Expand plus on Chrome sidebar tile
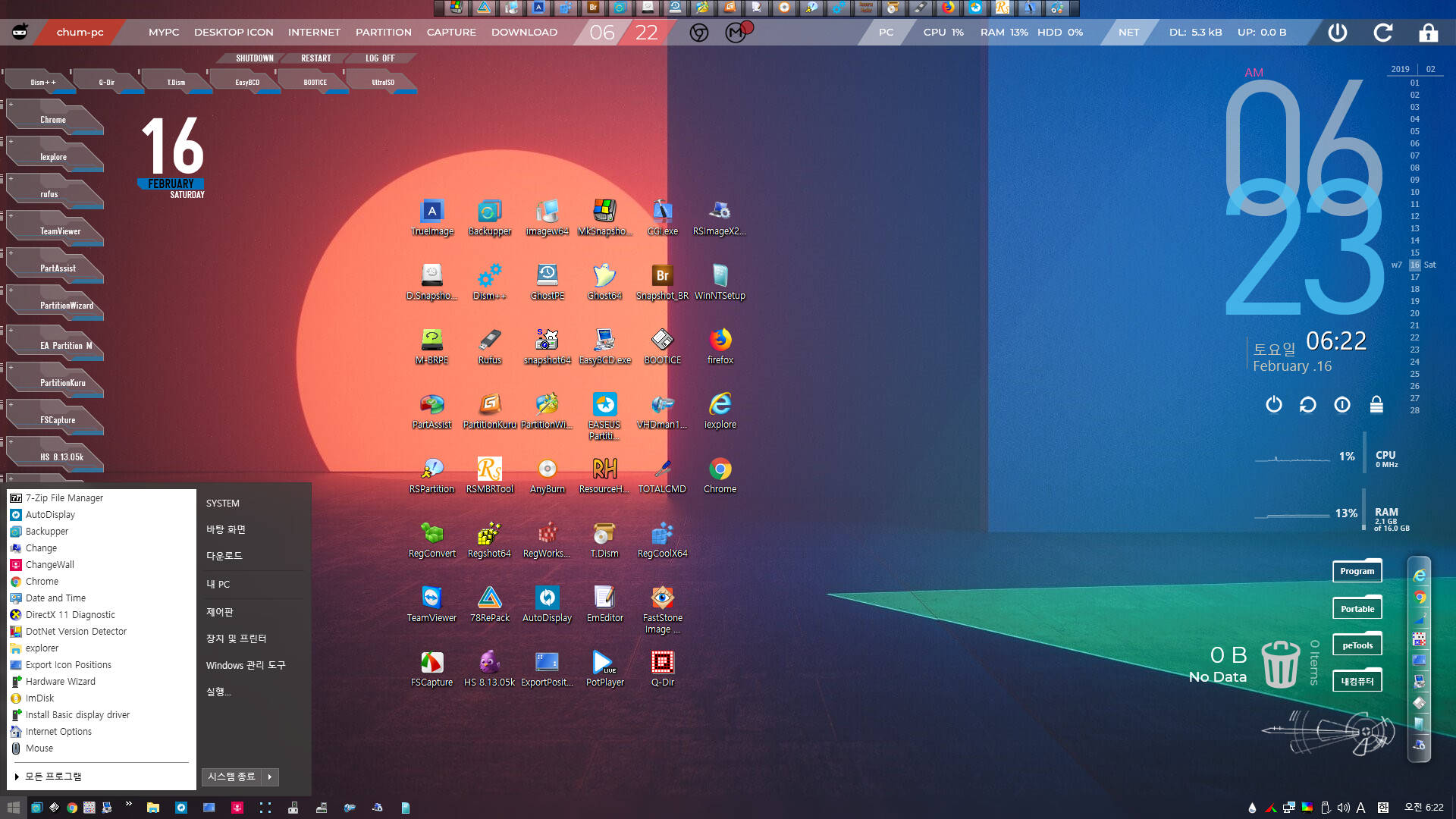The height and width of the screenshot is (819, 1456). coord(11,104)
